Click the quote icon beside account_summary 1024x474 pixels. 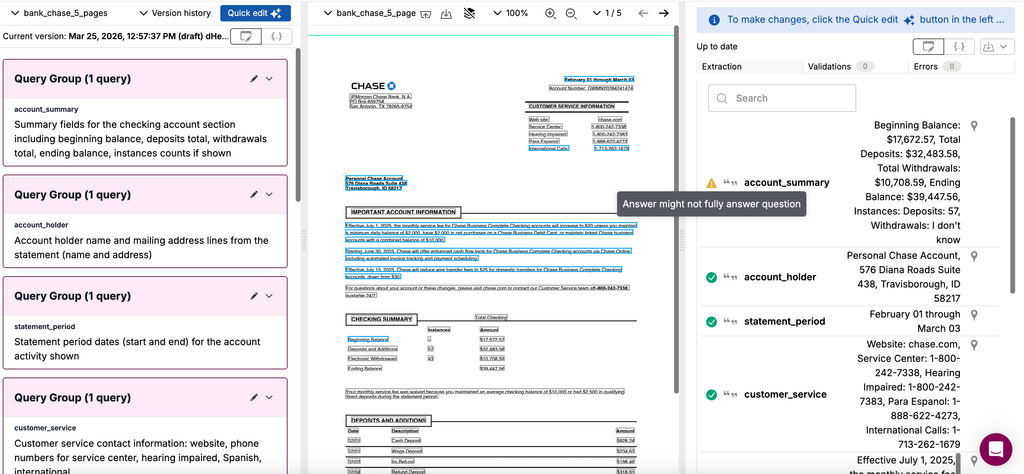[730, 183]
